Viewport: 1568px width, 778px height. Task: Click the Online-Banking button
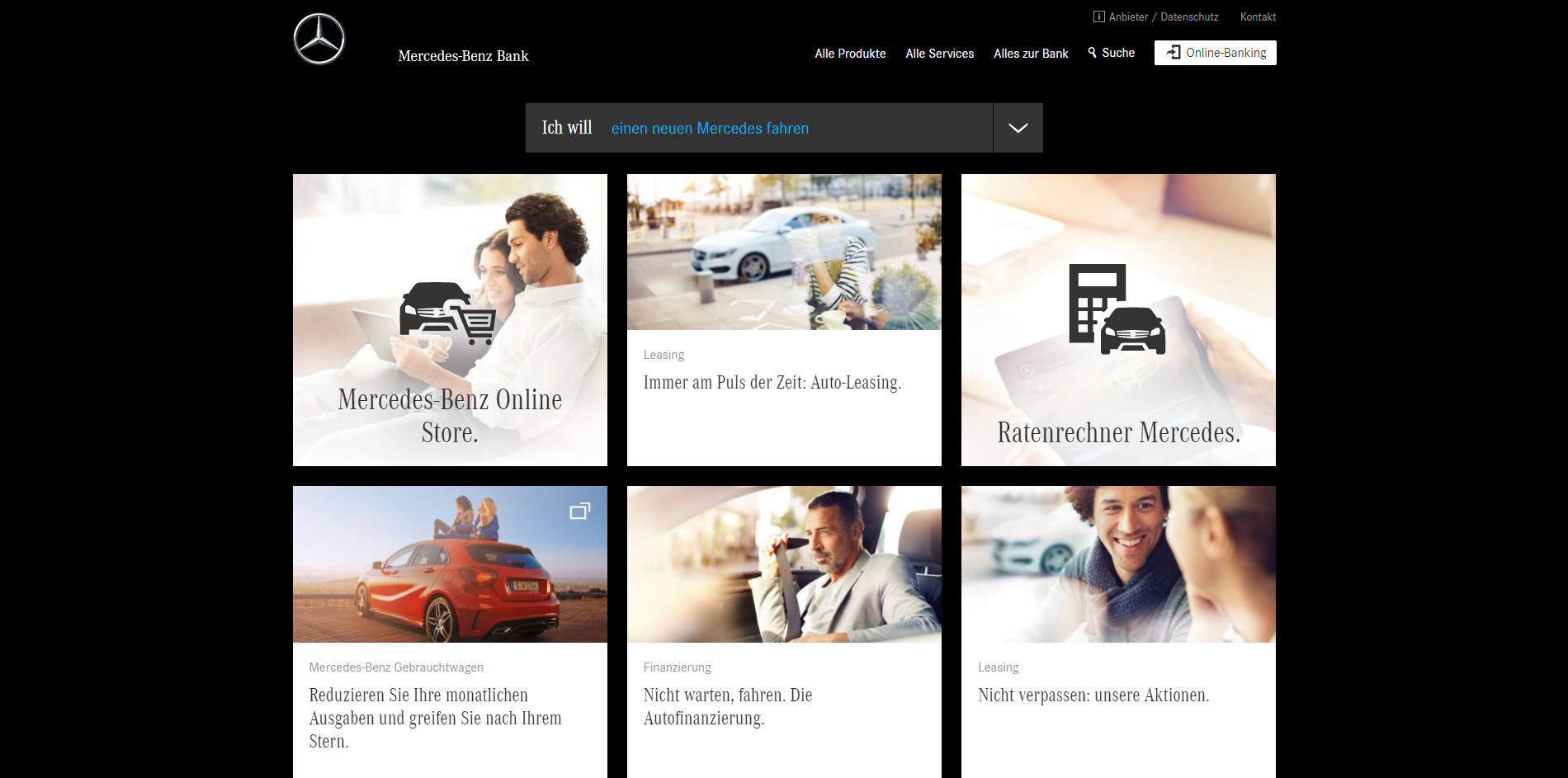coord(1215,53)
